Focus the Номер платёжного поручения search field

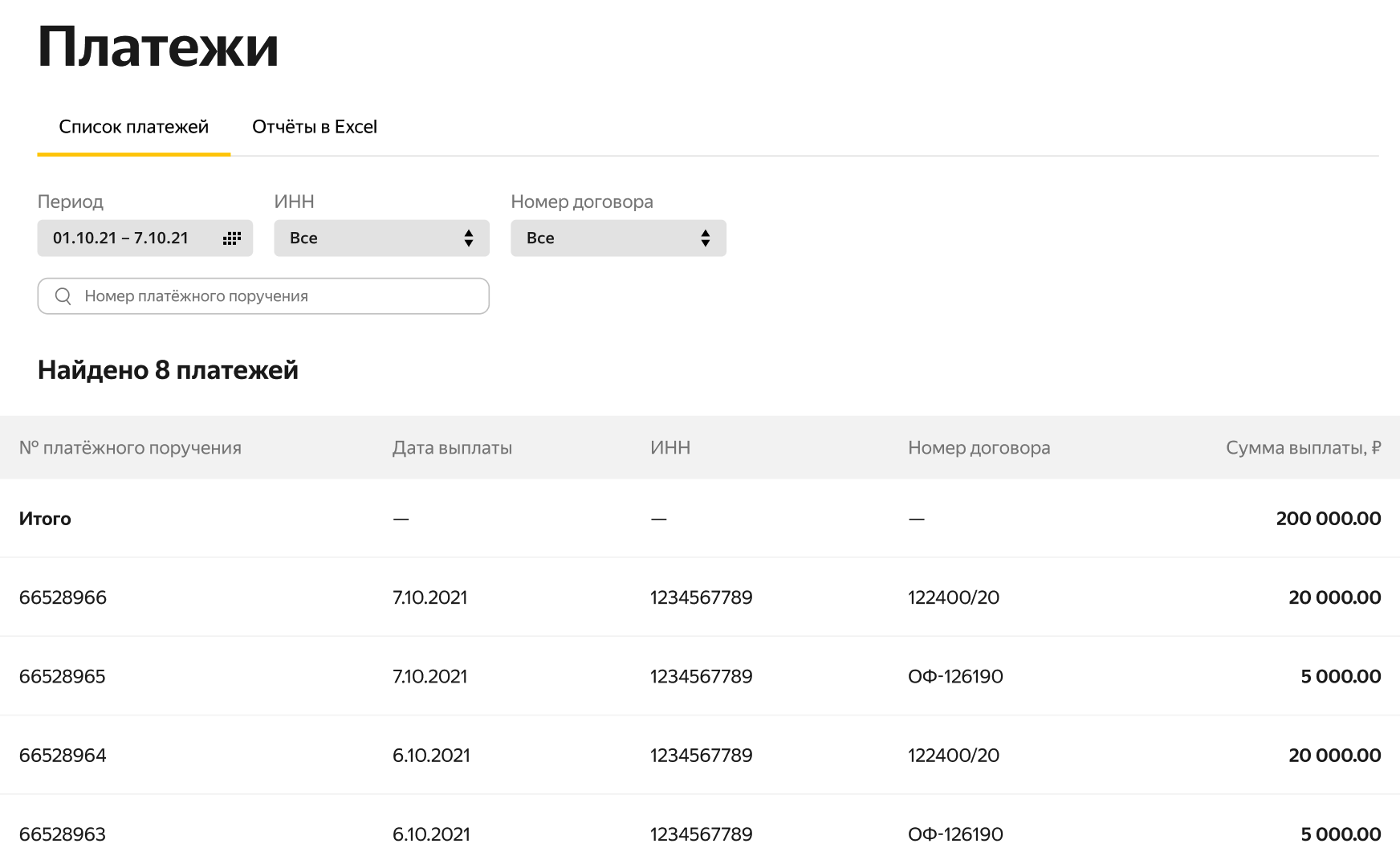(x=273, y=296)
